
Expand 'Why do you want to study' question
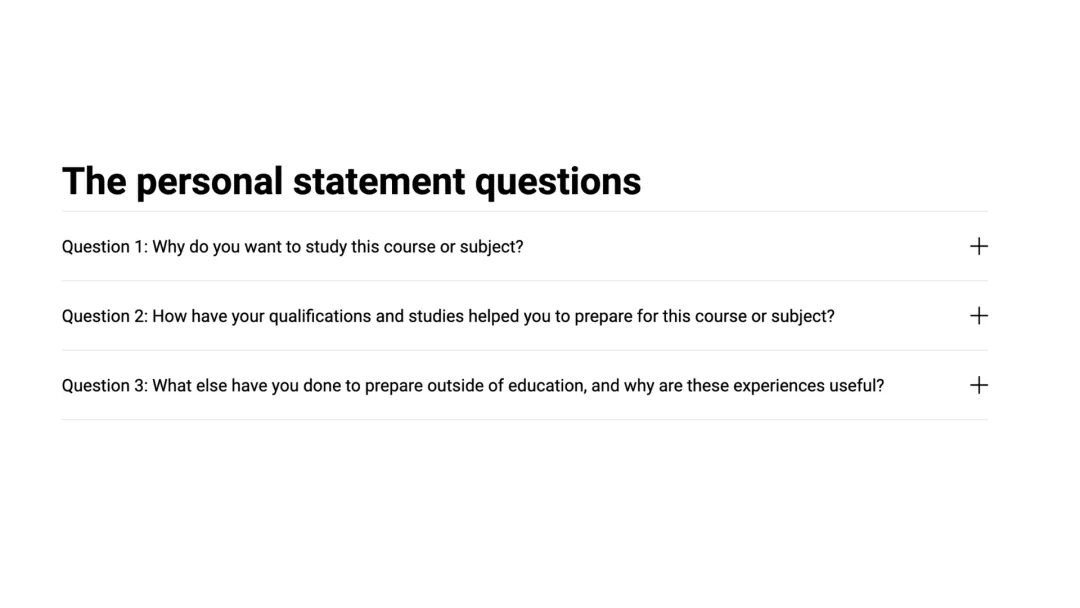(x=292, y=246)
